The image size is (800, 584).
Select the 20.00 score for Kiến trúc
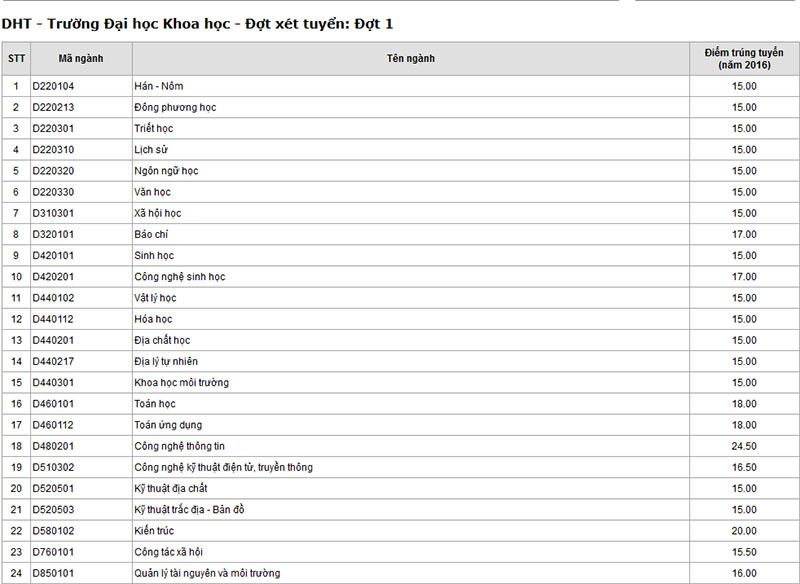pyautogui.click(x=744, y=531)
